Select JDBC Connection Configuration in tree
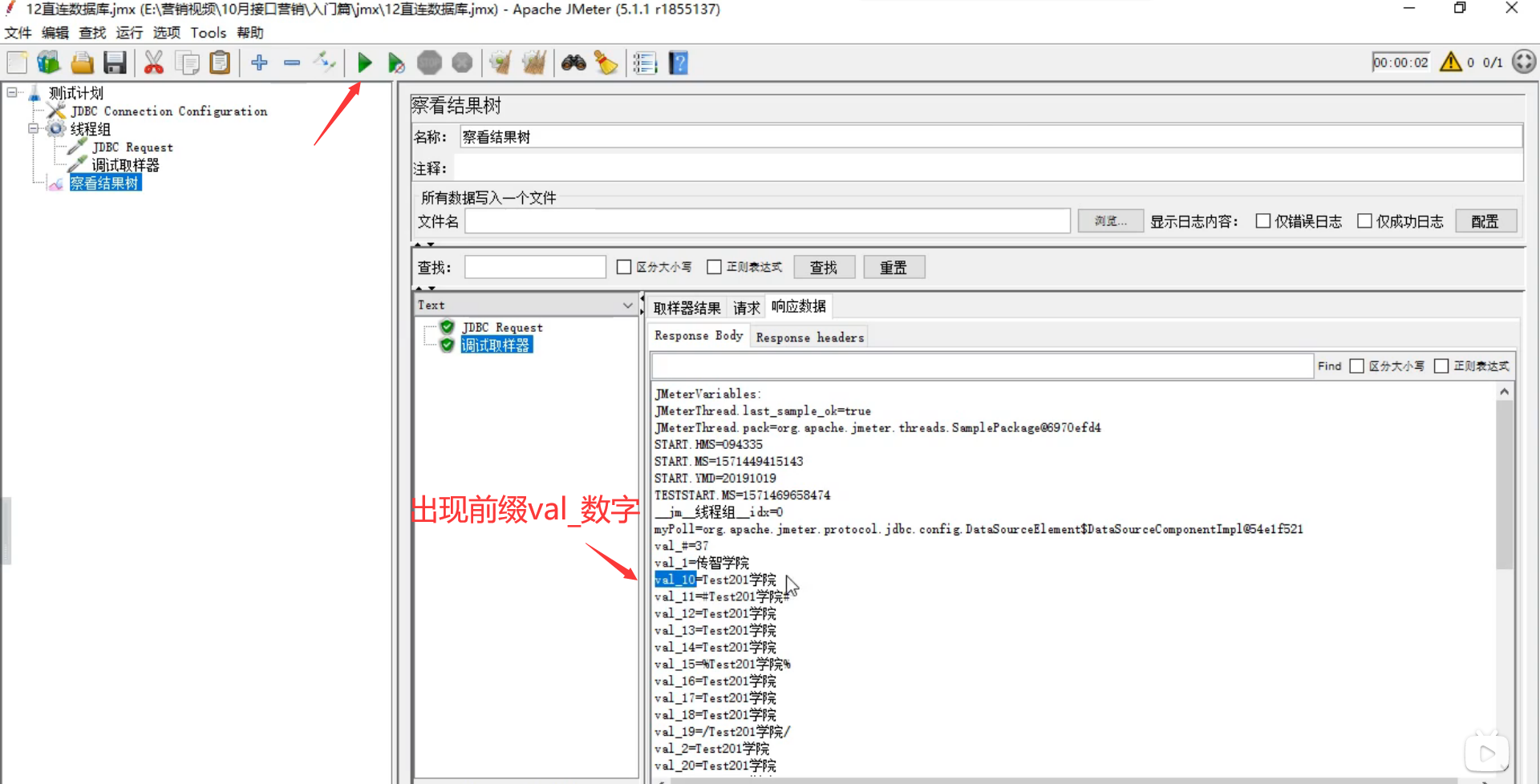This screenshot has height=784, width=1540. 168,111
